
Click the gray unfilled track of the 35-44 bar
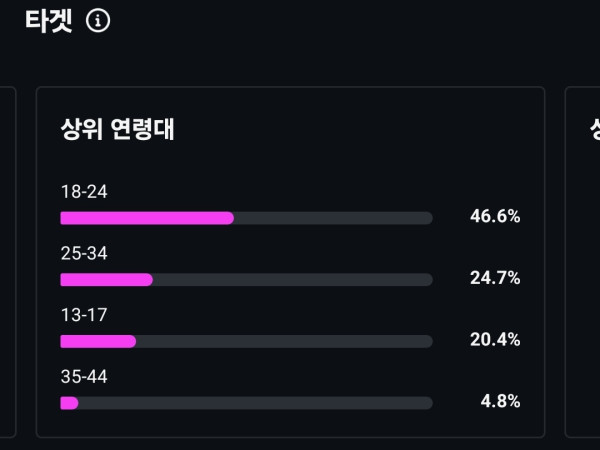tap(255, 403)
